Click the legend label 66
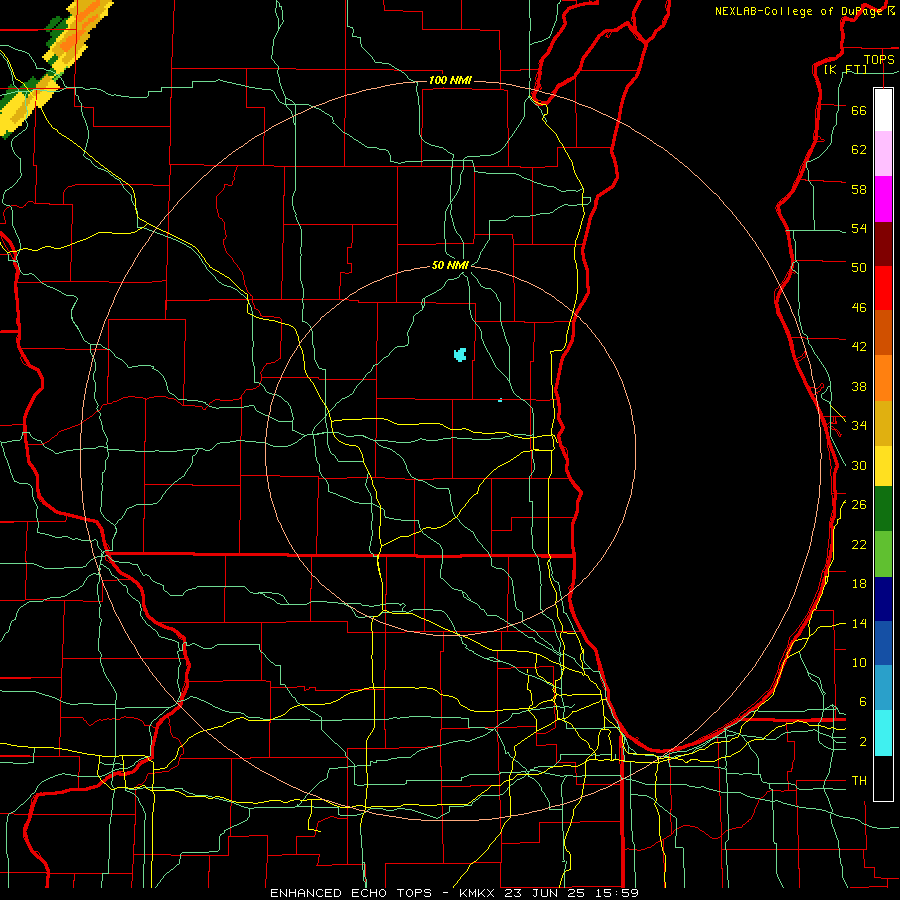Image resolution: width=900 pixels, height=900 pixels. point(859,110)
